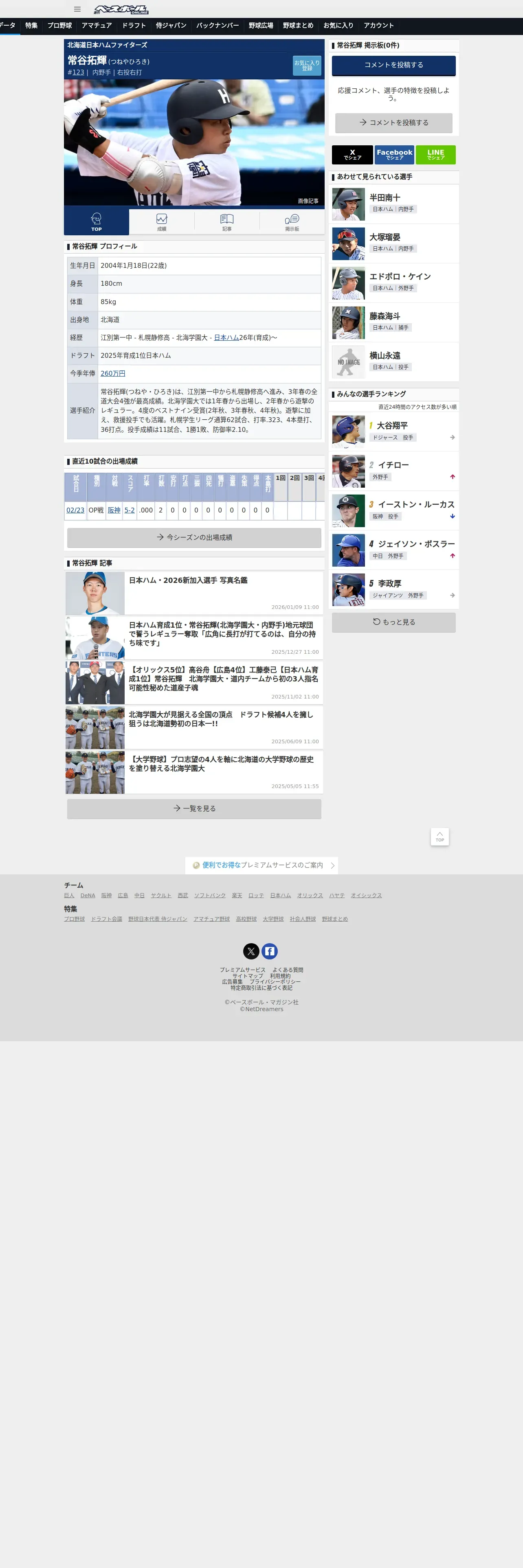Viewport: 523px width, 1568px height.
Task: Click the gray コメントを投稿する arrow button
Action: (x=393, y=123)
